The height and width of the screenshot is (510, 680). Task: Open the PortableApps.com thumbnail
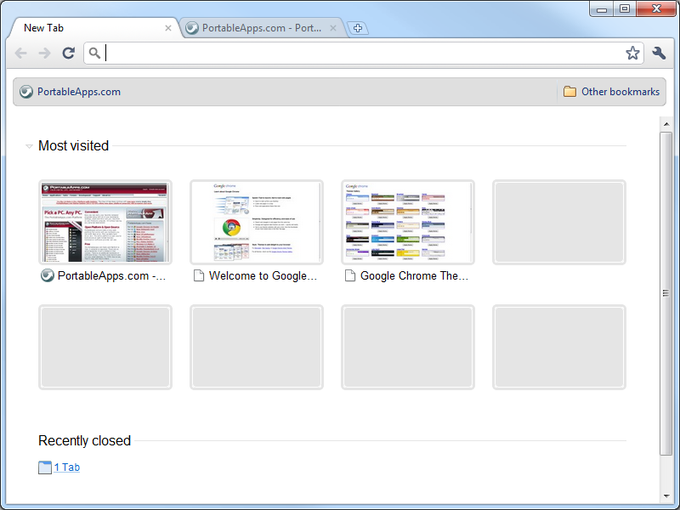click(x=105, y=222)
